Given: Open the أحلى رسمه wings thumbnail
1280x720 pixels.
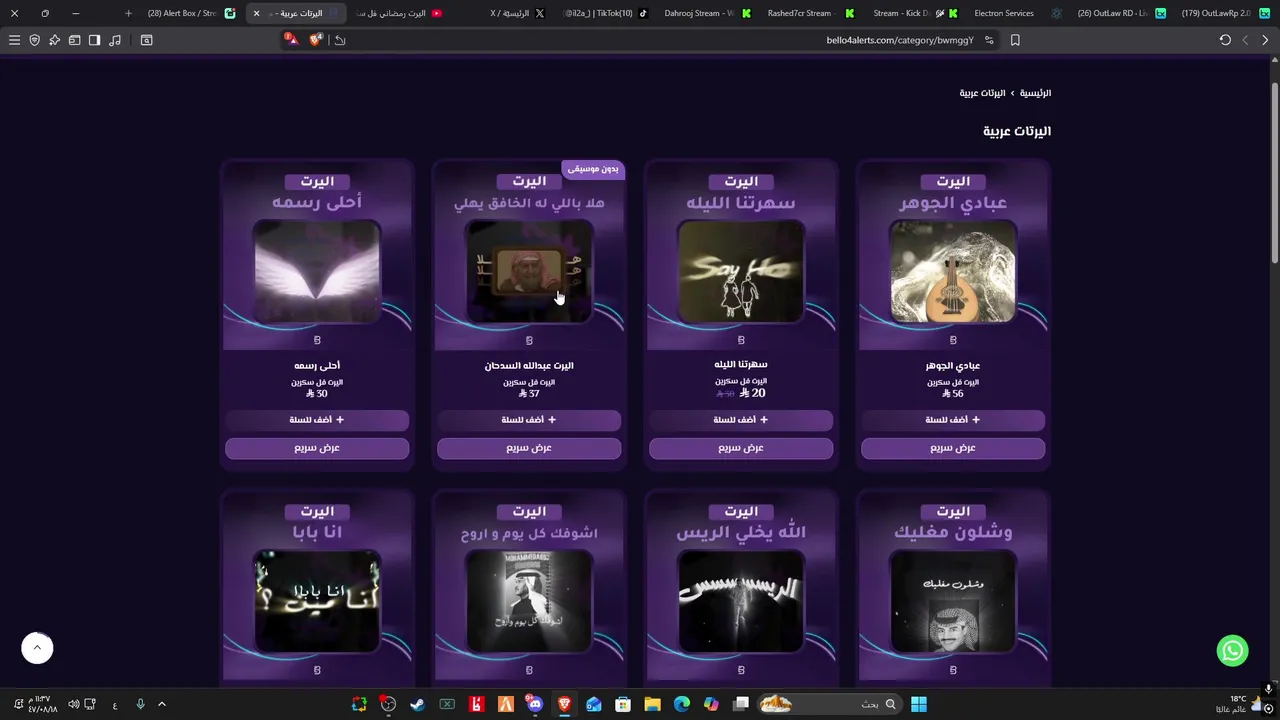Looking at the screenshot, I should (x=317, y=272).
